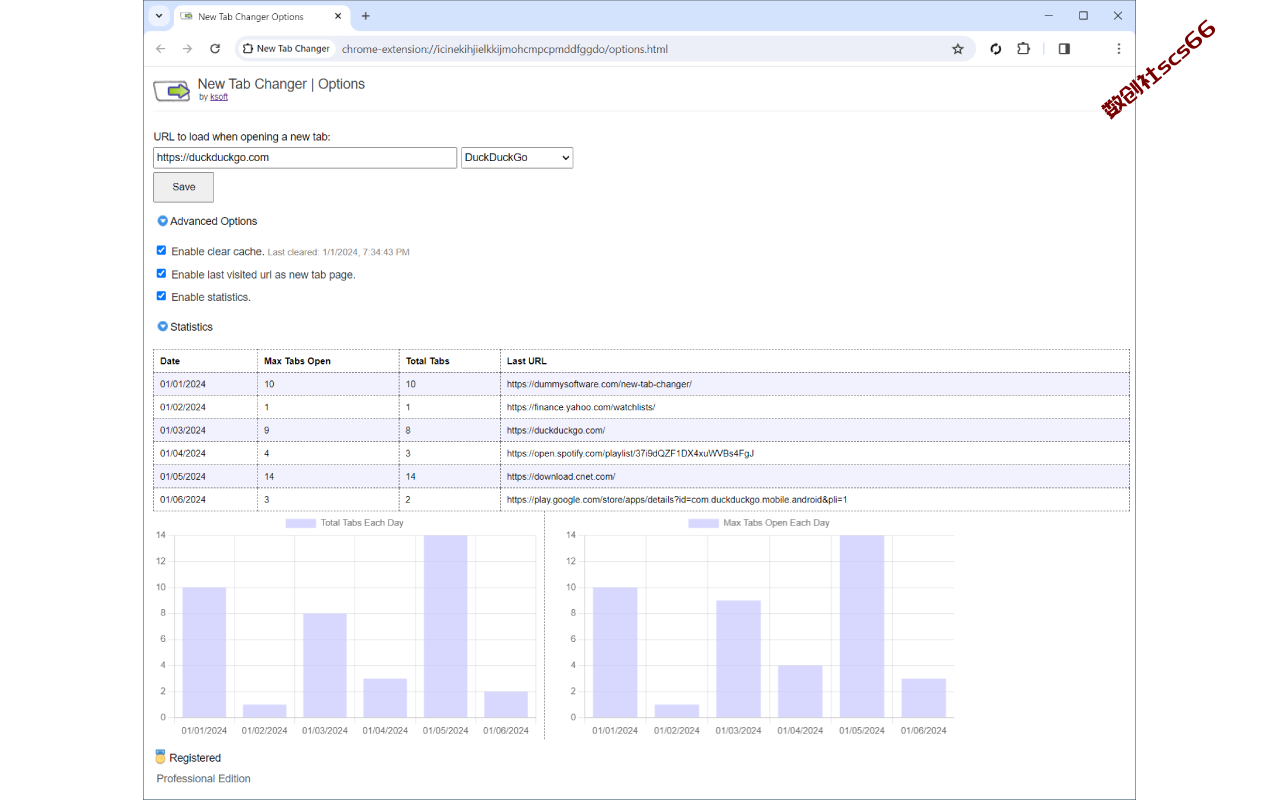Click the 01/01/2024 bar in Total Tabs chart

(x=204, y=652)
